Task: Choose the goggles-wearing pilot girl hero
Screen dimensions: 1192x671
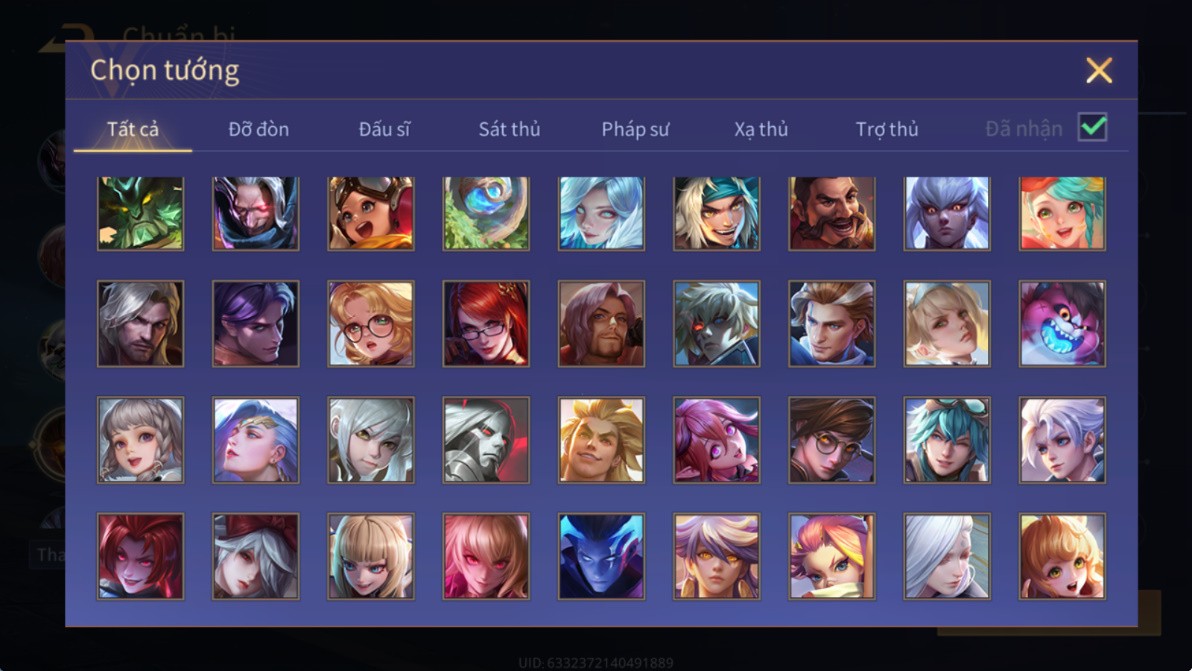Action: 371,214
